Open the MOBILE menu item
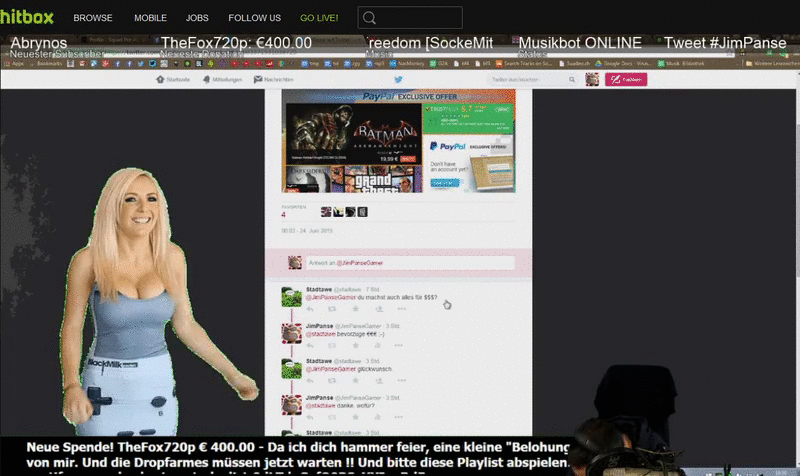 click(151, 18)
